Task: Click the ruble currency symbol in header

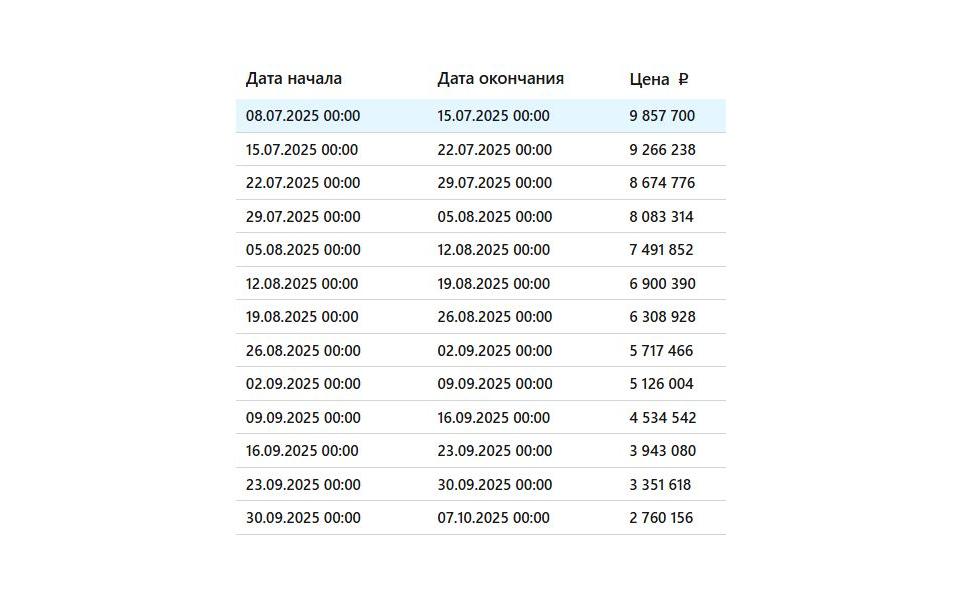Action: [x=683, y=79]
